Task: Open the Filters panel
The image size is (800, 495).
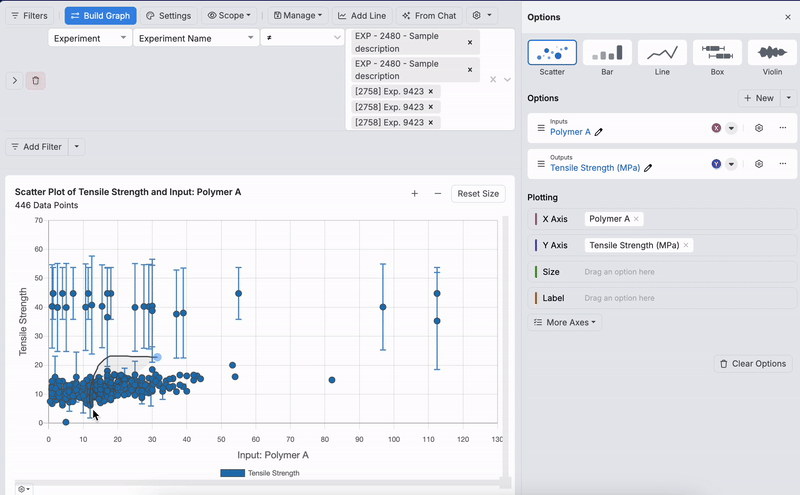Action: click(29, 16)
